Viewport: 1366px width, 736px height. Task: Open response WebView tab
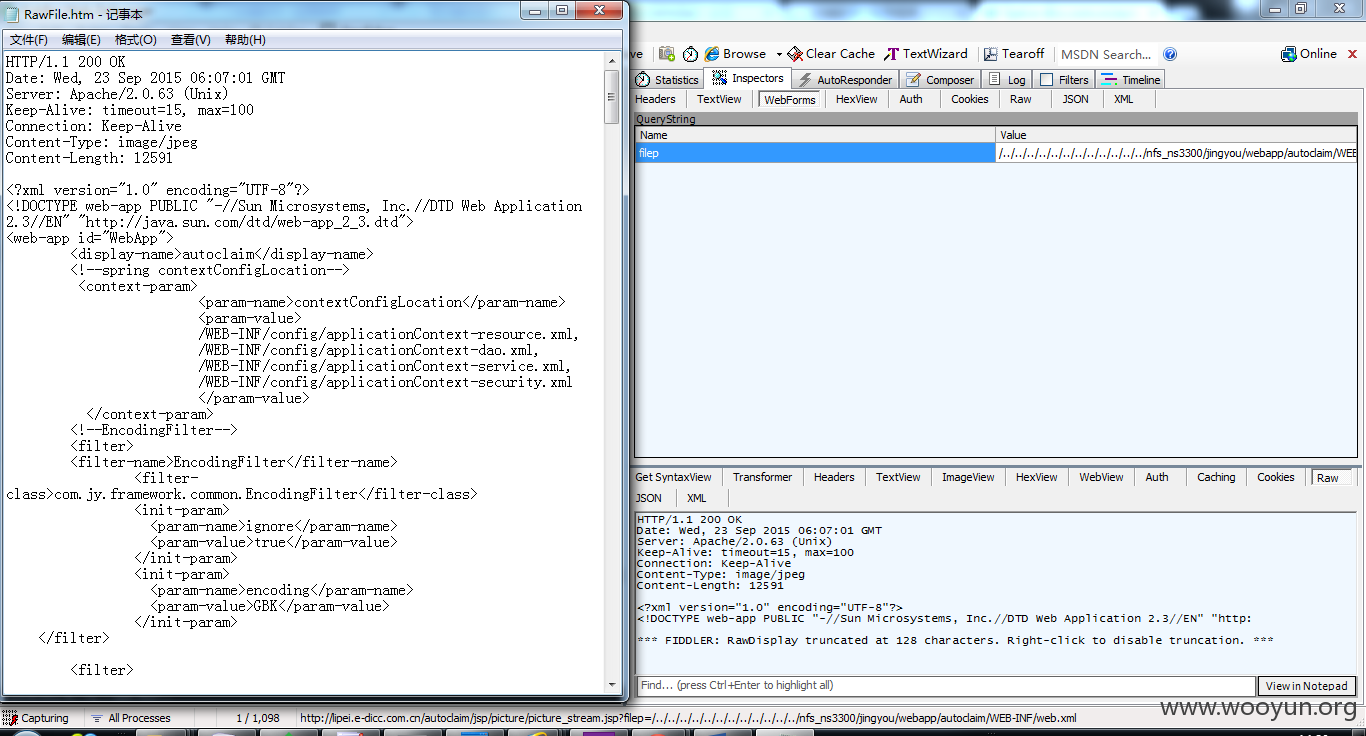(x=1101, y=477)
